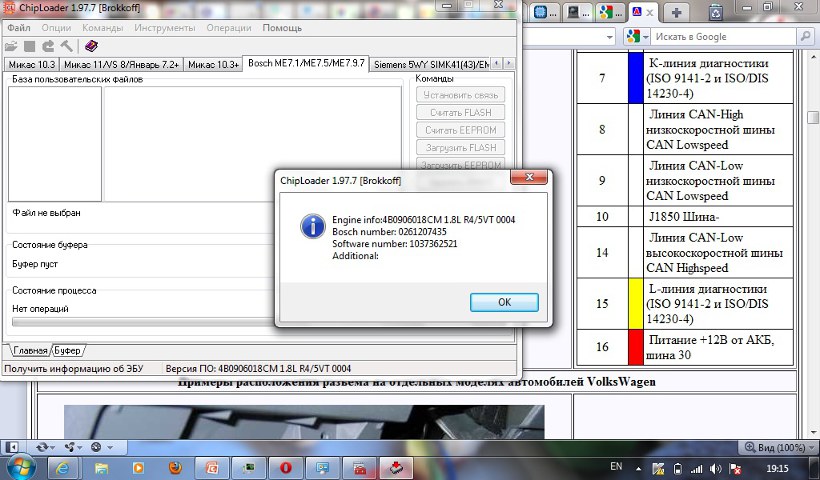The height and width of the screenshot is (480, 820).
Task: Select the Микас 10.3 tab
Action: (31, 64)
